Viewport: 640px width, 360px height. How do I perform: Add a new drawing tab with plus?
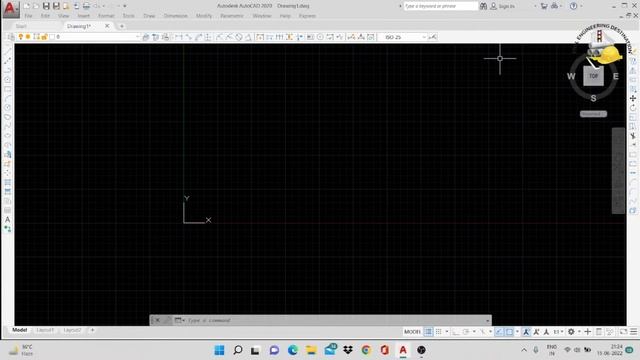[122, 26]
